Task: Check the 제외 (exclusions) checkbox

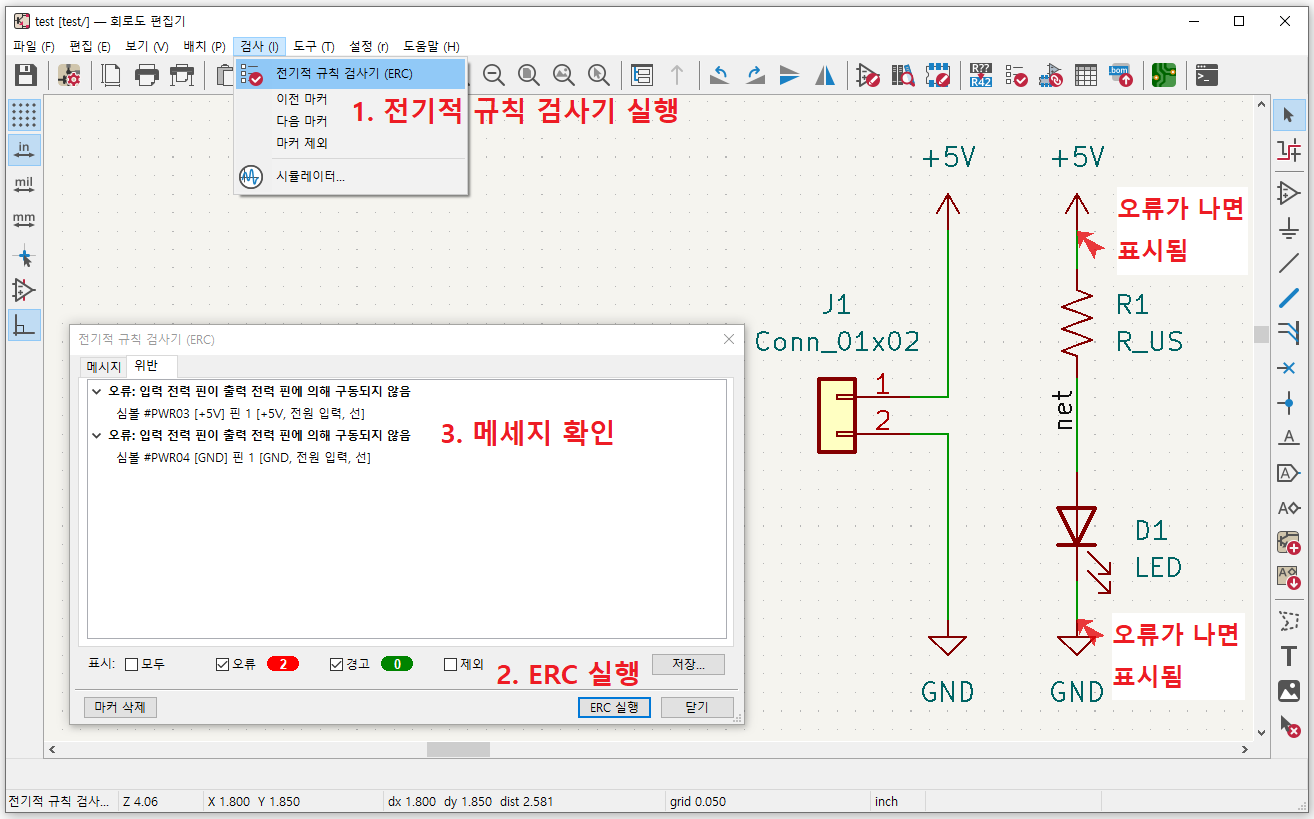Action: [451, 664]
